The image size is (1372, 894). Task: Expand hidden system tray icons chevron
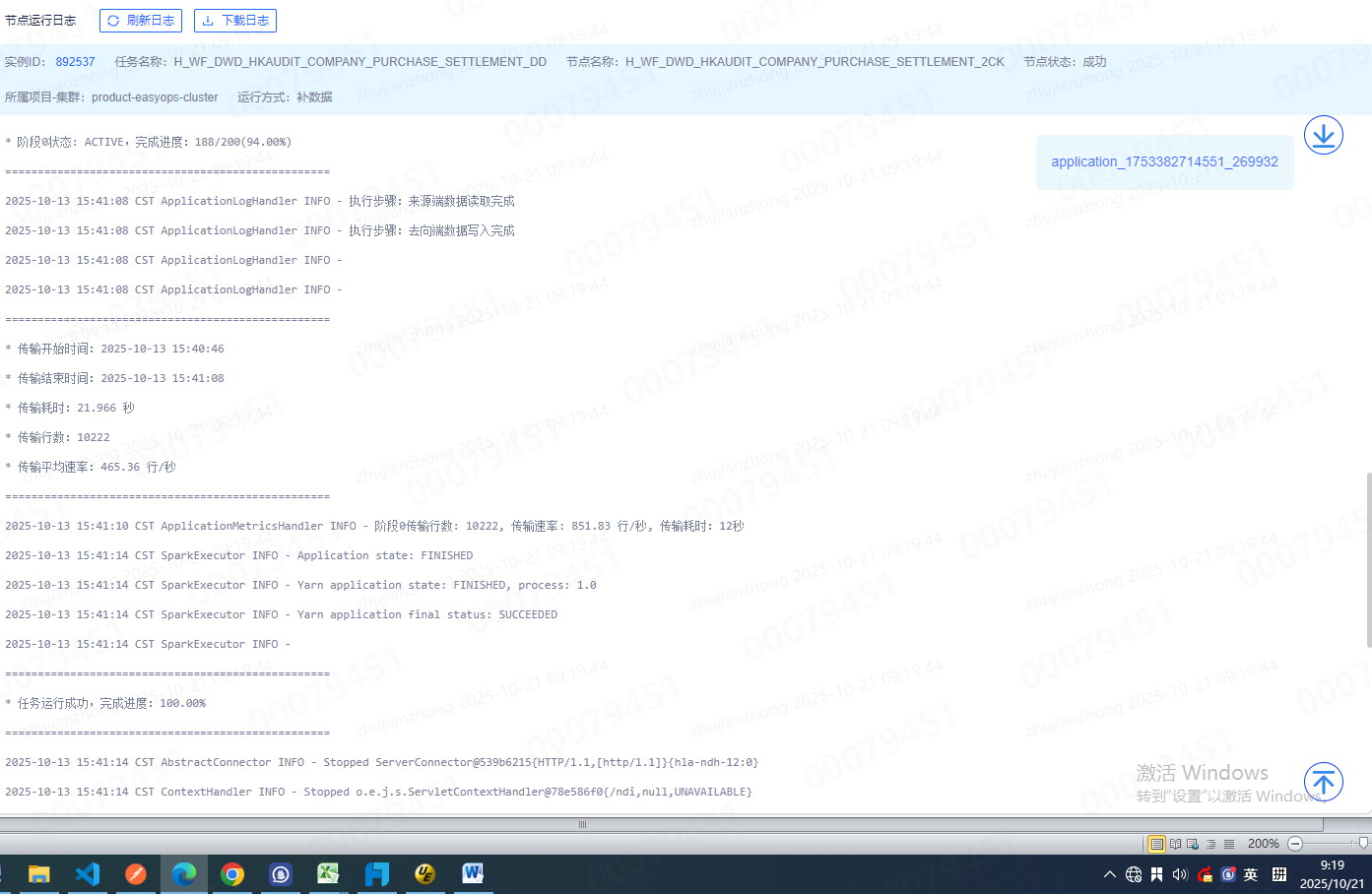click(1110, 874)
